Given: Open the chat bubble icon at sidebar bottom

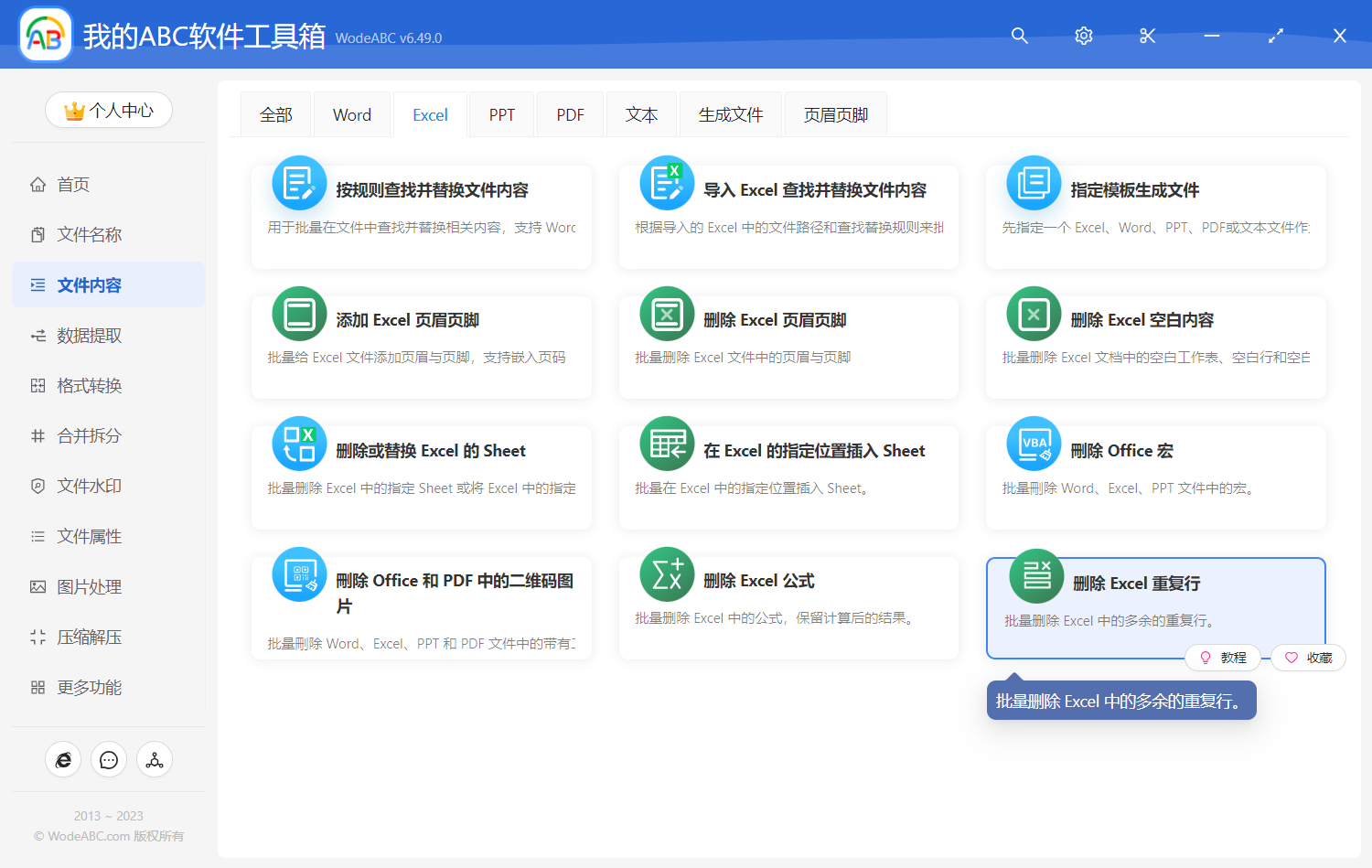Looking at the screenshot, I should [109, 760].
